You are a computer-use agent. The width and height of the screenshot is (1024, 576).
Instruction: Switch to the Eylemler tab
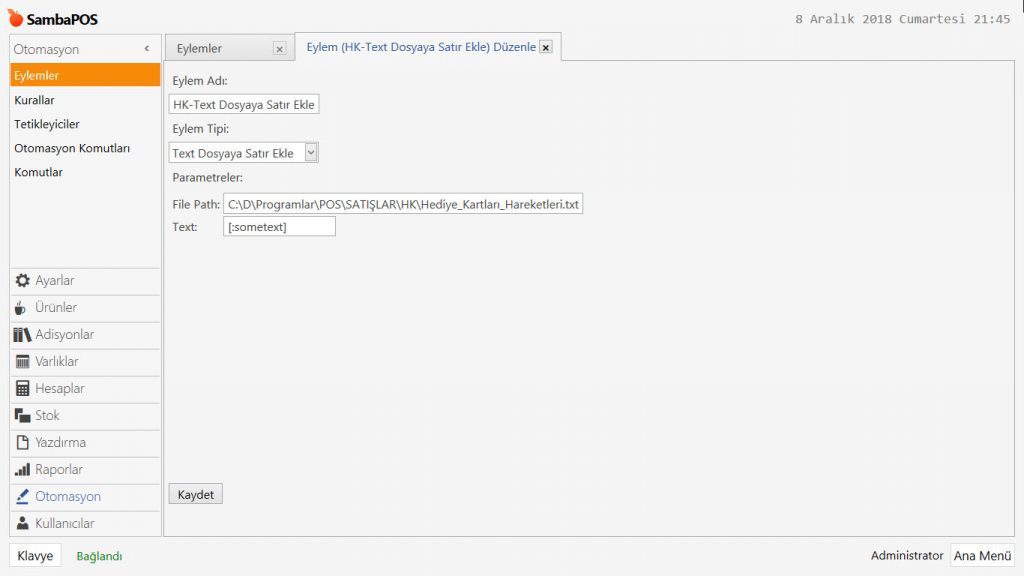(x=200, y=48)
